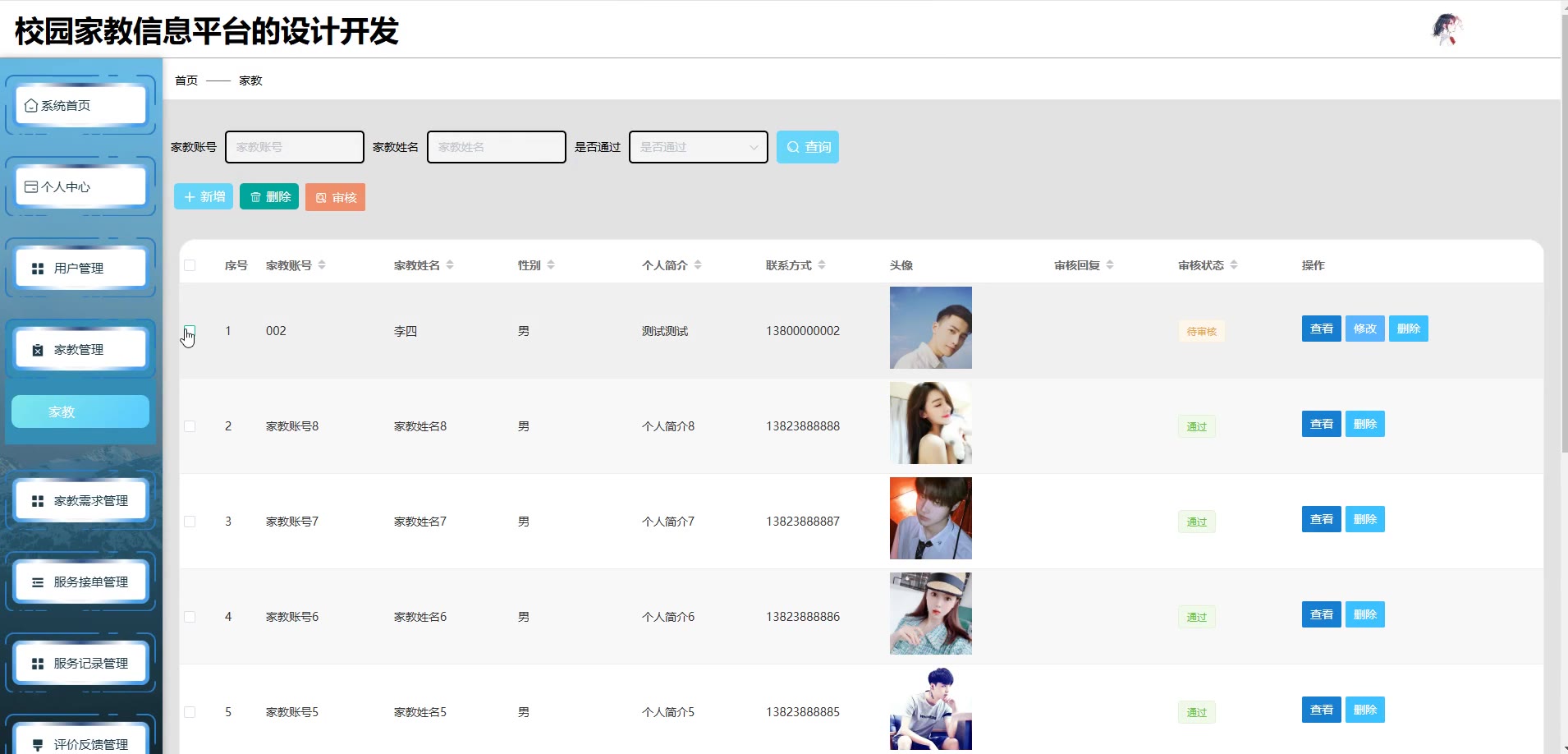The height and width of the screenshot is (754, 1568).
Task: Select the checkbox for 家教账号8 row
Action: (x=190, y=426)
